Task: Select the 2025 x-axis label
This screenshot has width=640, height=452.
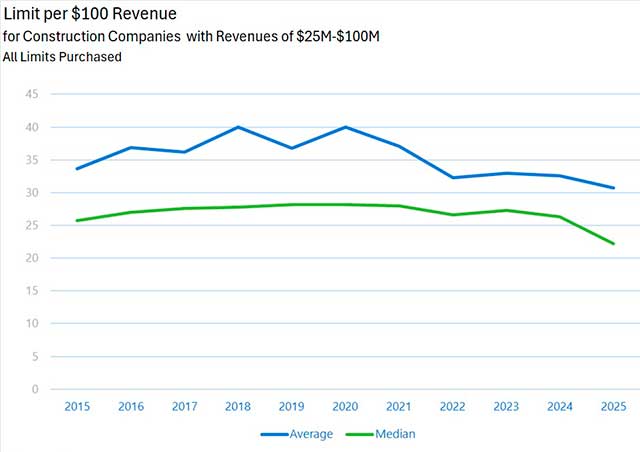Action: point(614,406)
